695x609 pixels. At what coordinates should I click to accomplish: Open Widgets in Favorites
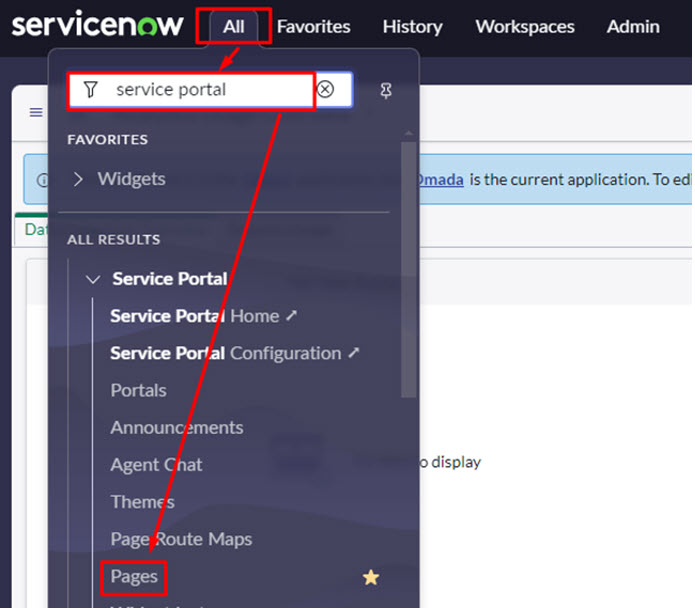[131, 179]
